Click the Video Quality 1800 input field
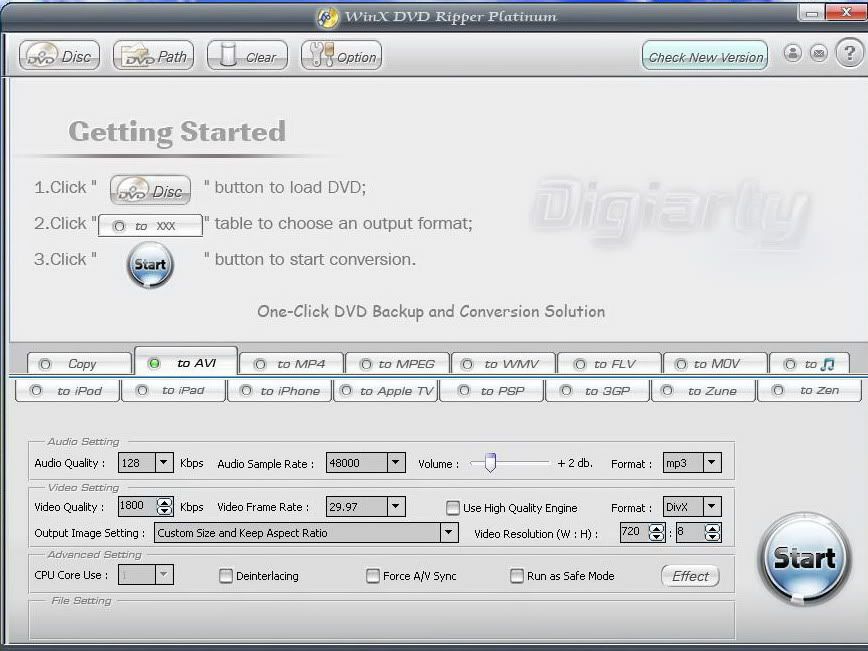868x651 pixels. (137, 506)
